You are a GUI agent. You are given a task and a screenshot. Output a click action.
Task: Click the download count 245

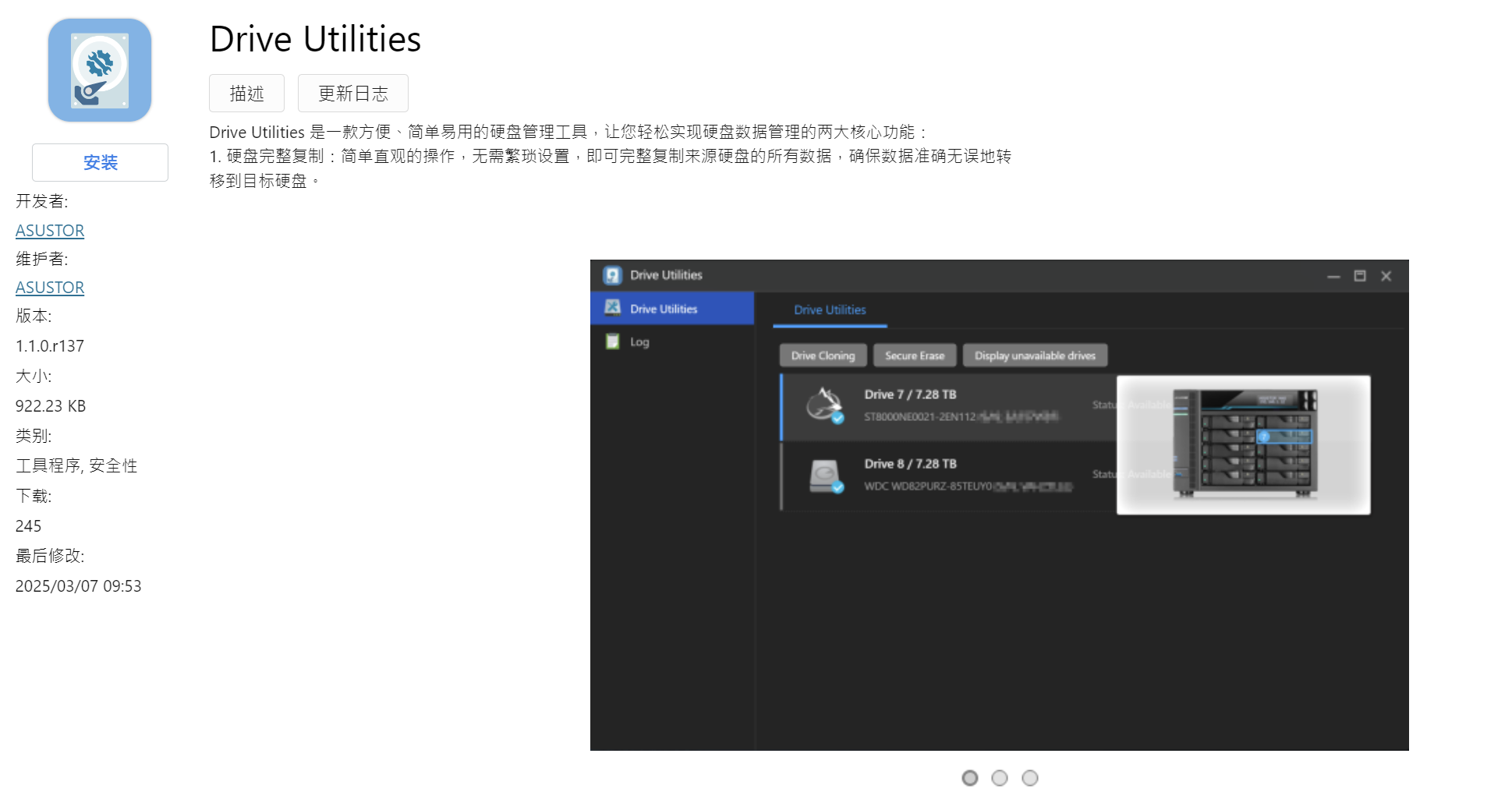coord(28,526)
